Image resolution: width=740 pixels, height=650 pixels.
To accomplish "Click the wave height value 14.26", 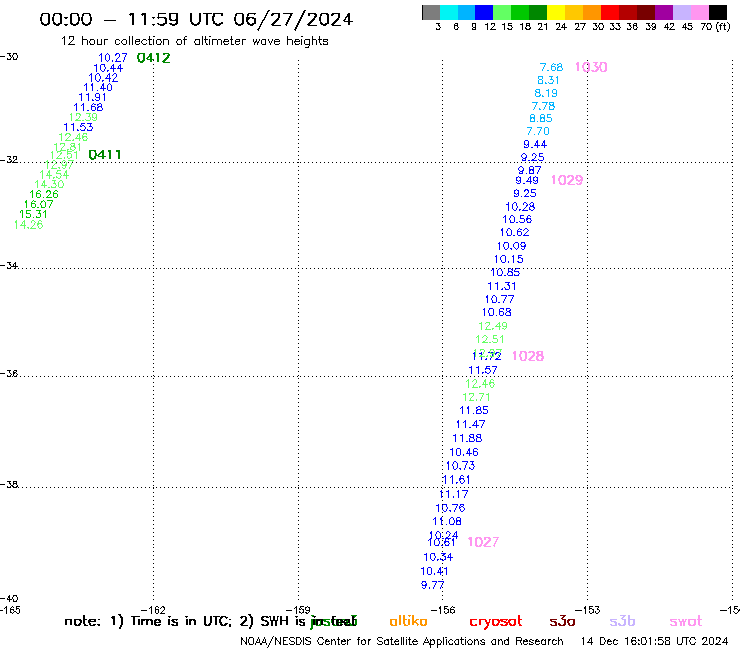I will pos(28,225).
